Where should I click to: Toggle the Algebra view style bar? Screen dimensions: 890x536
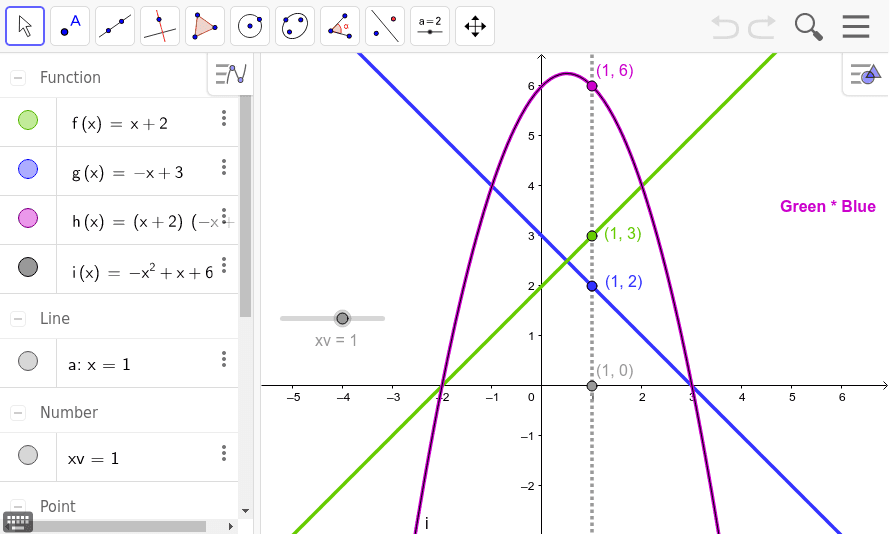click(230, 74)
